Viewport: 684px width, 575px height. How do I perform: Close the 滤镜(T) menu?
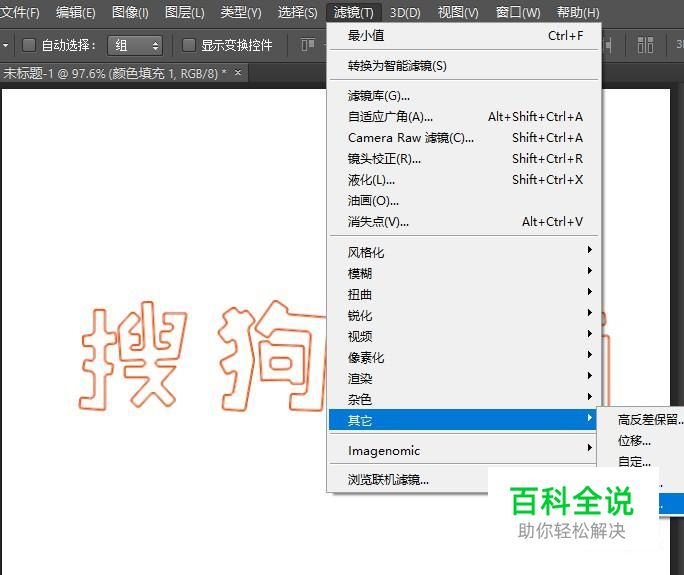(353, 12)
